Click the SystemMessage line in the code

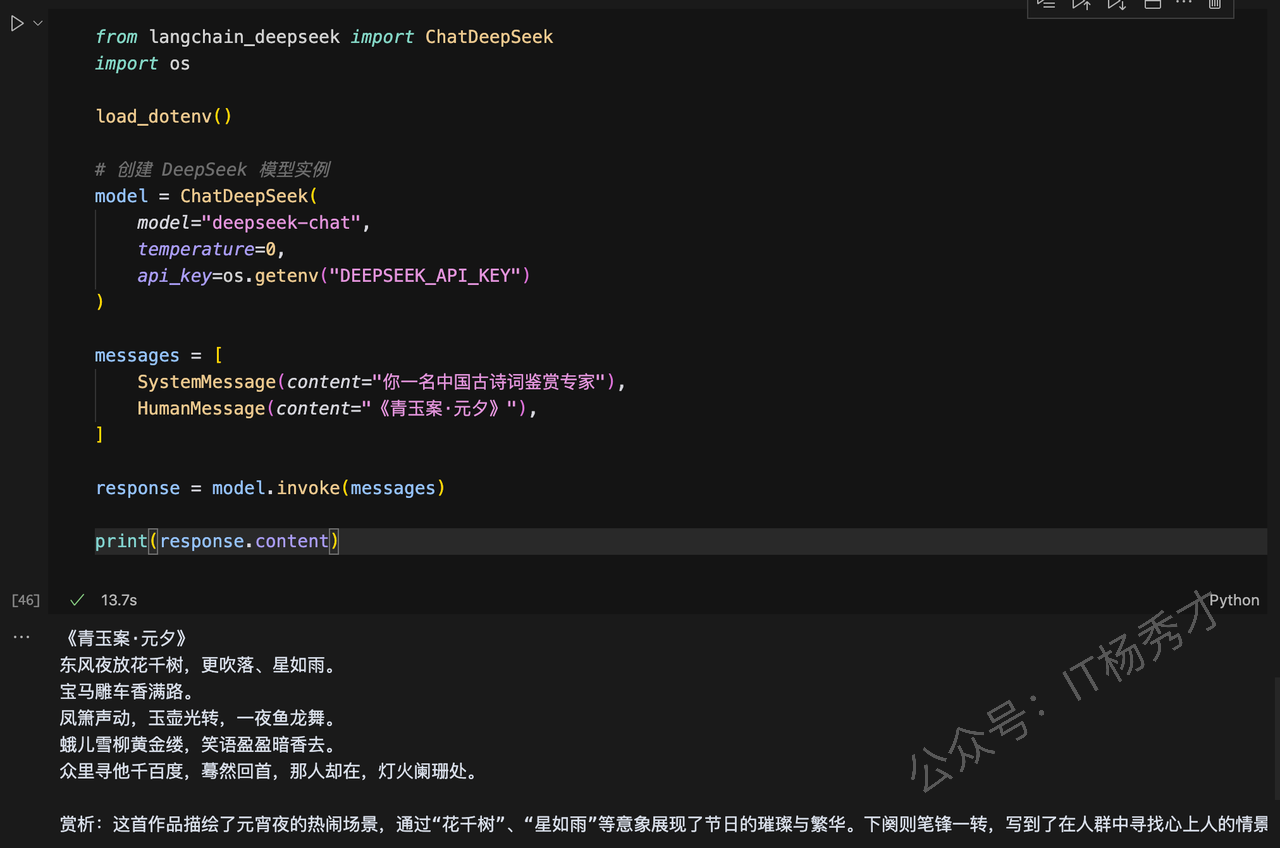(382, 382)
